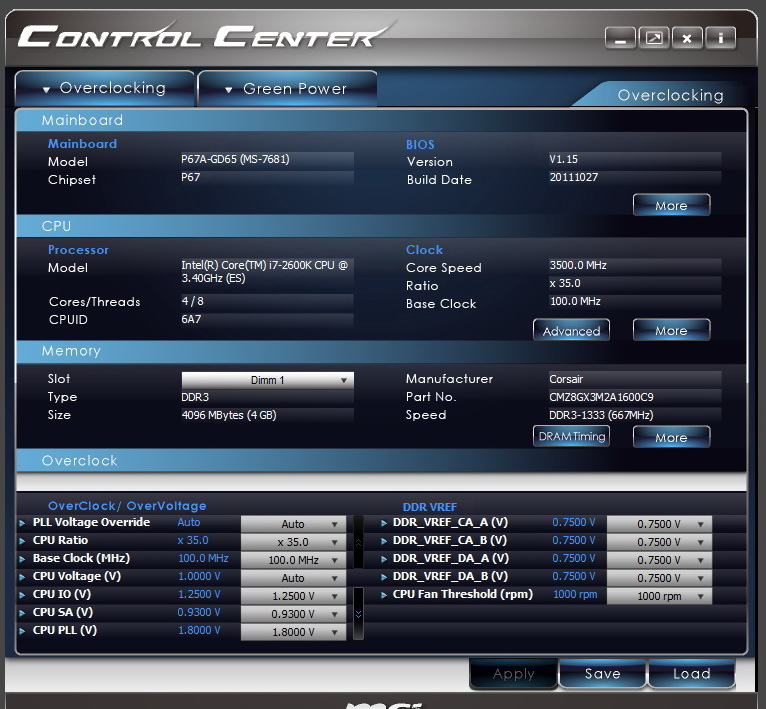Screen dimensions: 766x709
Task: Open DRAM Timing settings
Action: click(x=571, y=436)
